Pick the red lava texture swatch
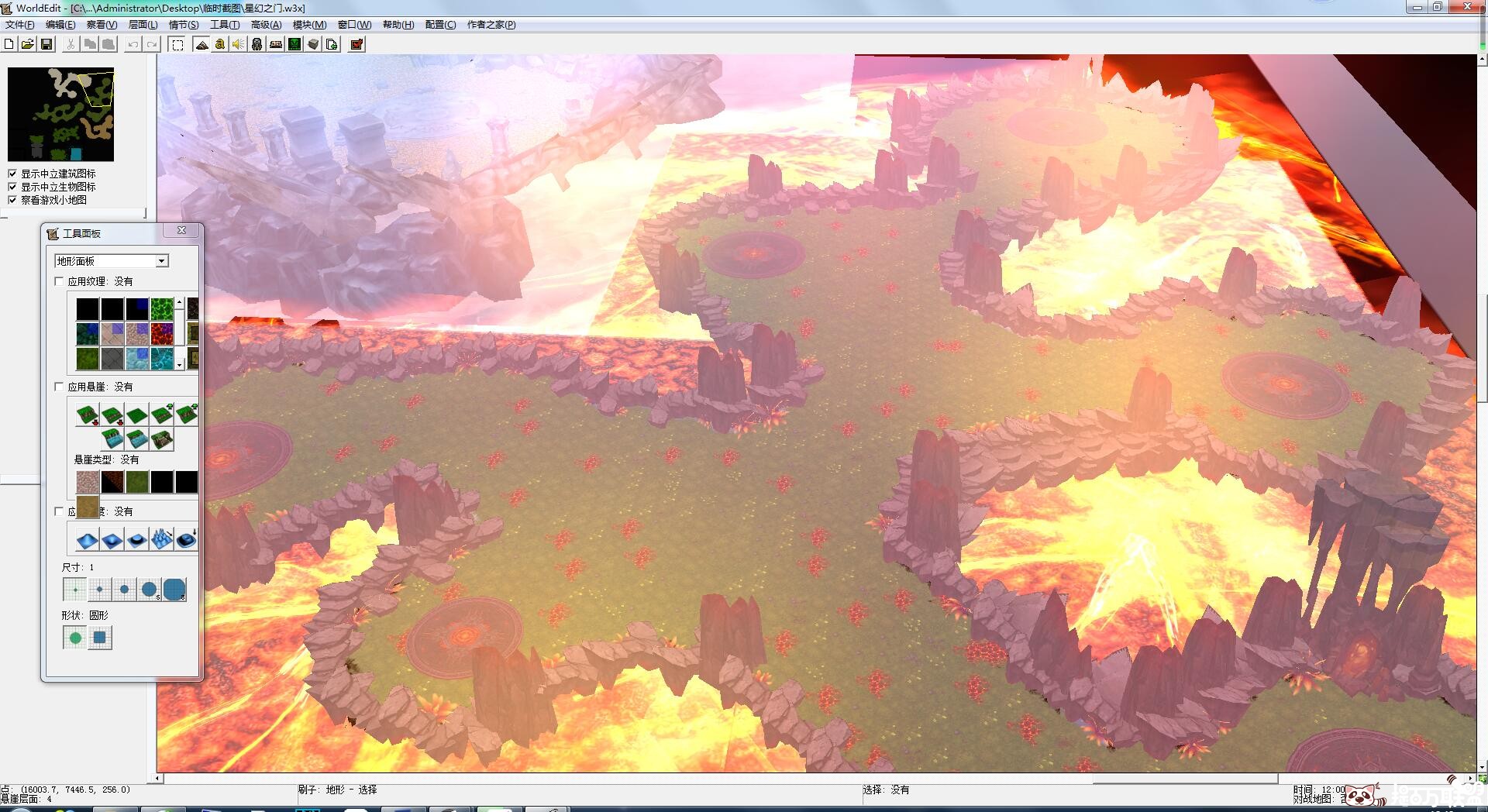Viewport: 1488px width, 812px height. (x=162, y=334)
